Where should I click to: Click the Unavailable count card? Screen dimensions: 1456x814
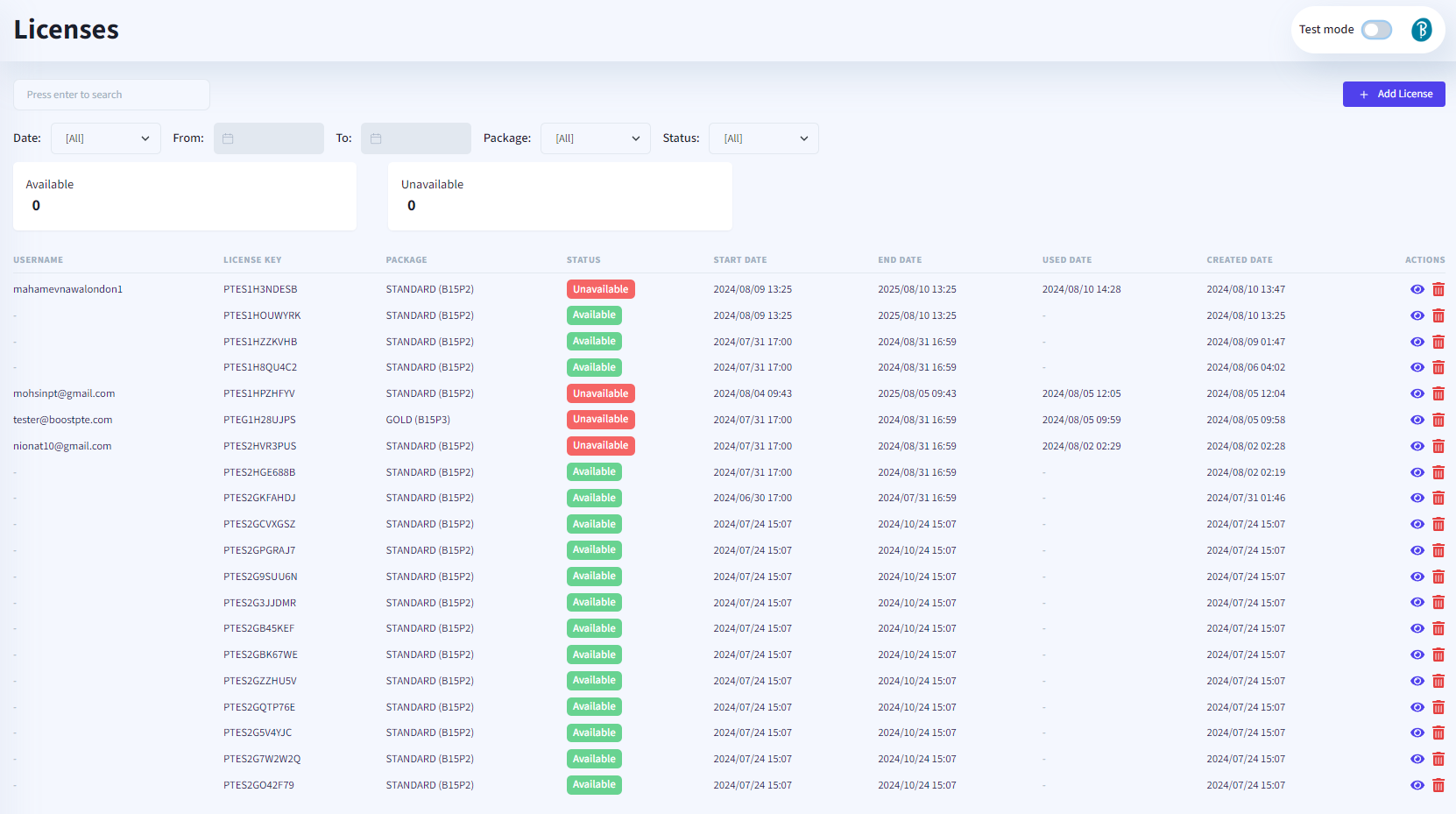[560, 196]
